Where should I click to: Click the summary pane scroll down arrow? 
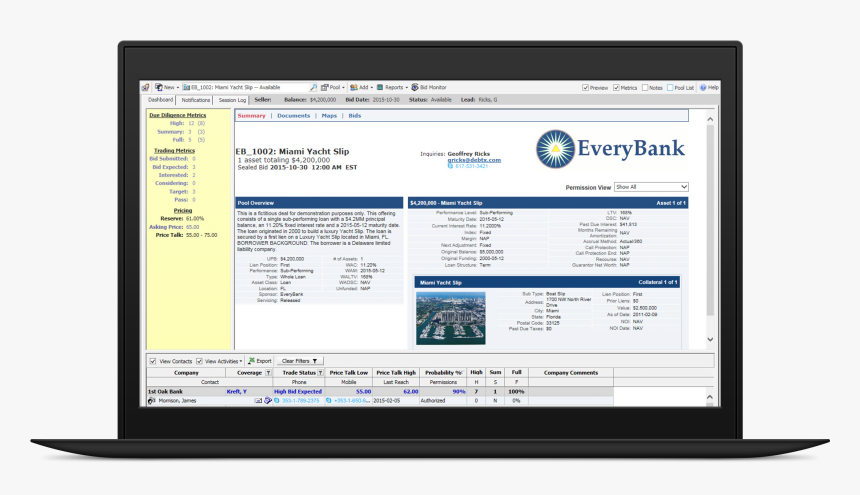[710, 339]
